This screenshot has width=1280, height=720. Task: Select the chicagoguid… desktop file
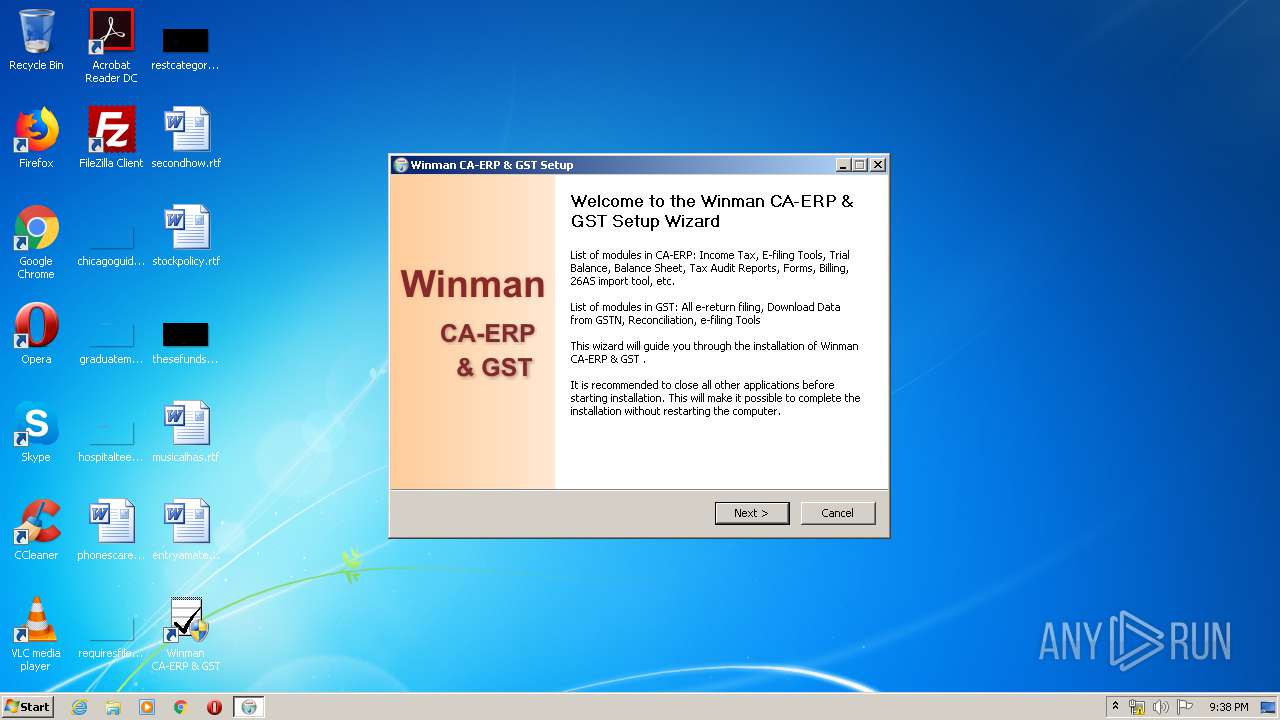click(111, 242)
